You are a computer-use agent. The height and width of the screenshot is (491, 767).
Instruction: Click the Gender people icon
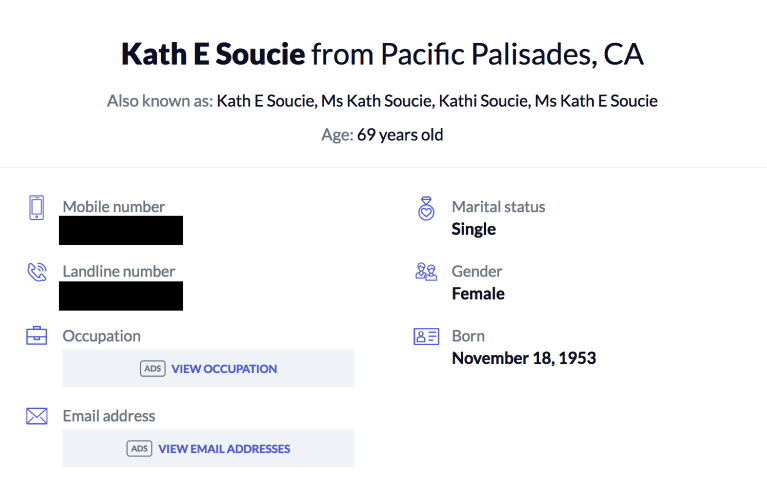(426, 272)
